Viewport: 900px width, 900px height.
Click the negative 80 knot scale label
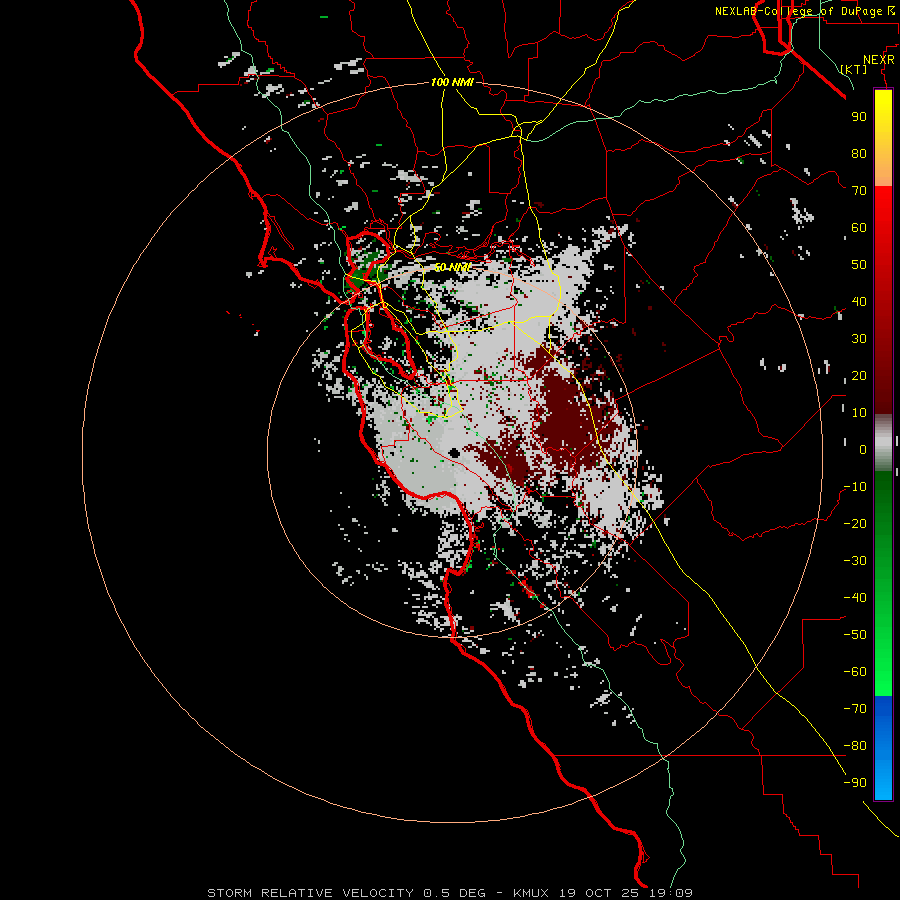(x=855, y=746)
